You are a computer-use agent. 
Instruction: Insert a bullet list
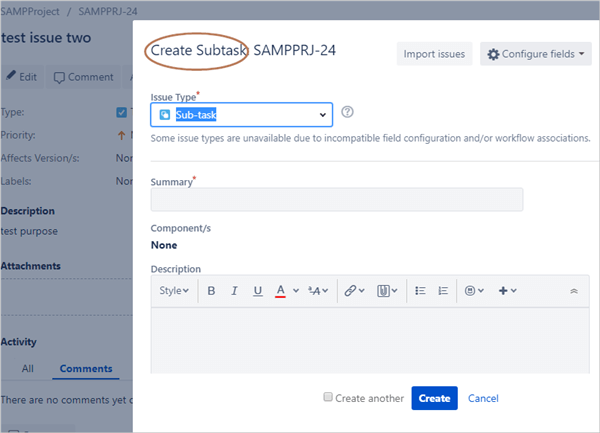[x=420, y=291]
